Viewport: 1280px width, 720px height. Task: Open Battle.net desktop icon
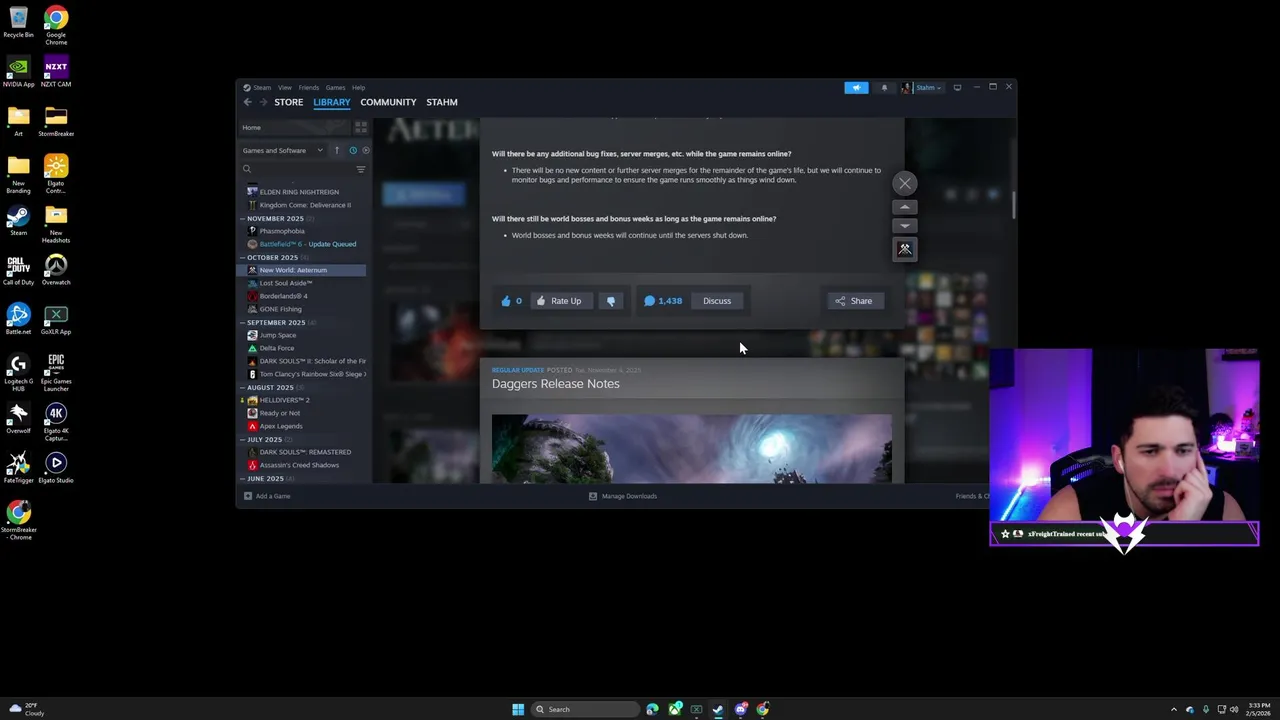[x=18, y=319]
